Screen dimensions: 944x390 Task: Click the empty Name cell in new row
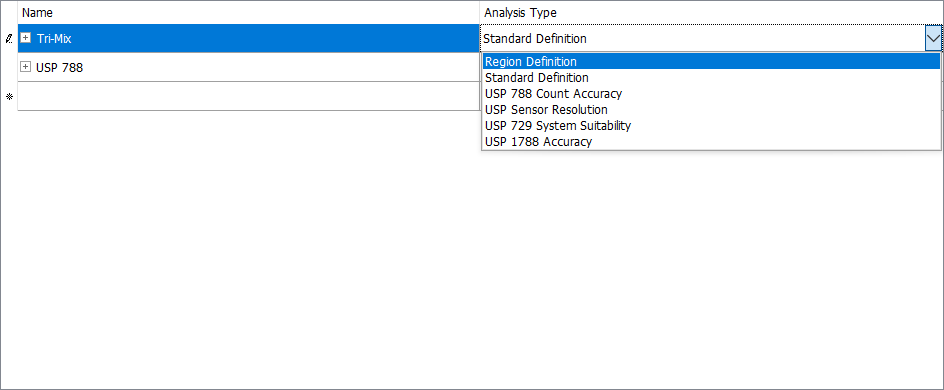pos(249,96)
